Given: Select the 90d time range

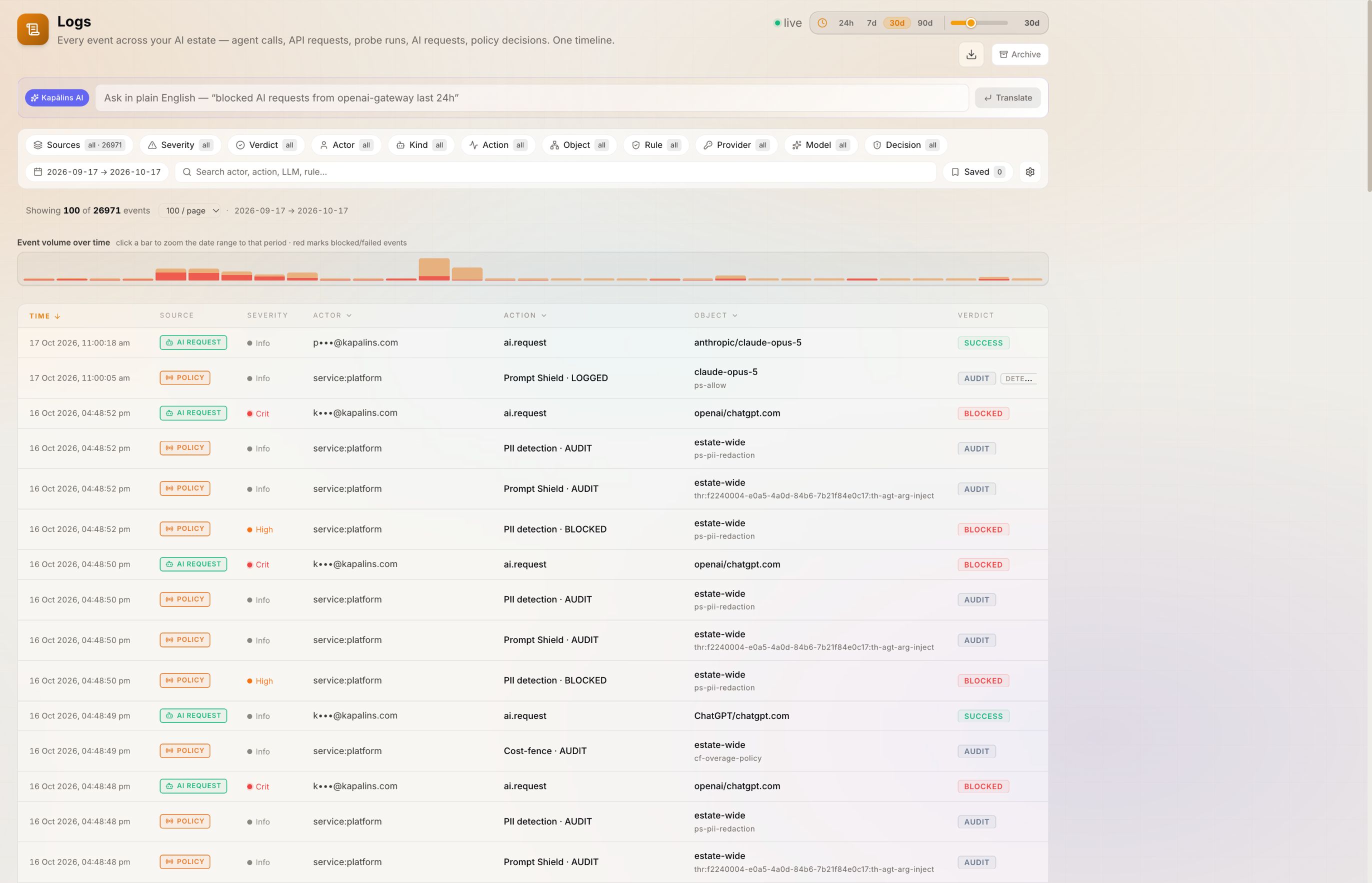Looking at the screenshot, I should coord(925,23).
